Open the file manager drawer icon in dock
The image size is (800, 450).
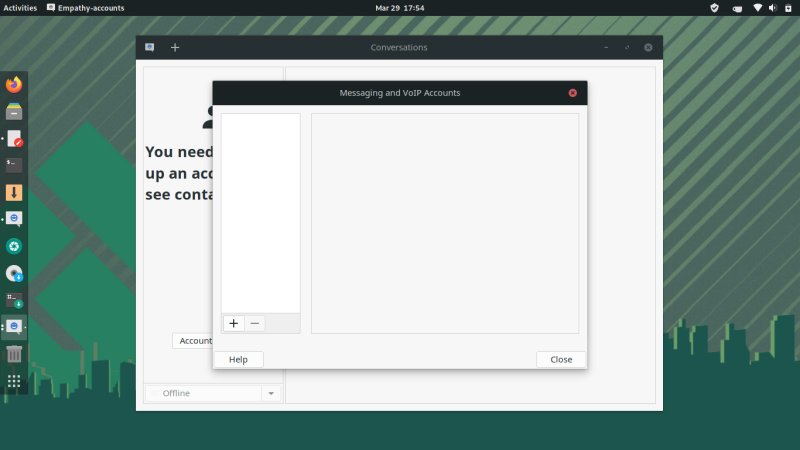pos(14,111)
